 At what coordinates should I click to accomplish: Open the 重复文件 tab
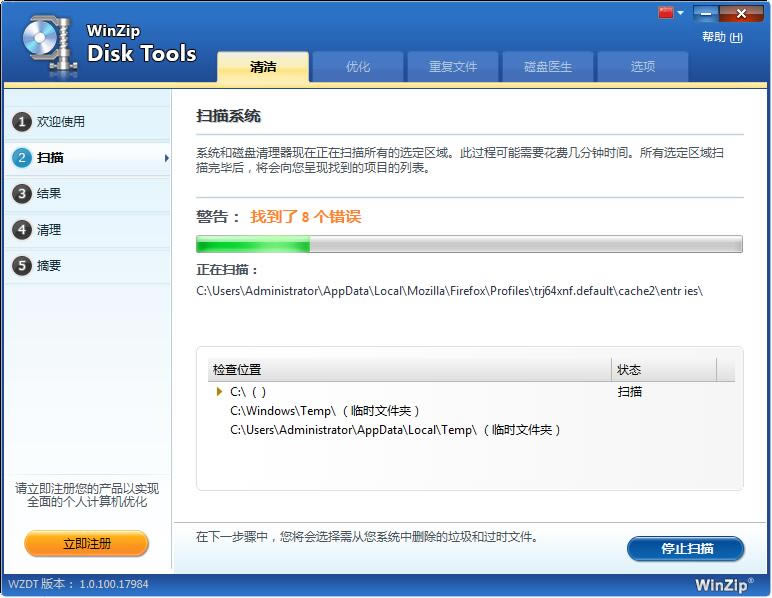coord(453,66)
